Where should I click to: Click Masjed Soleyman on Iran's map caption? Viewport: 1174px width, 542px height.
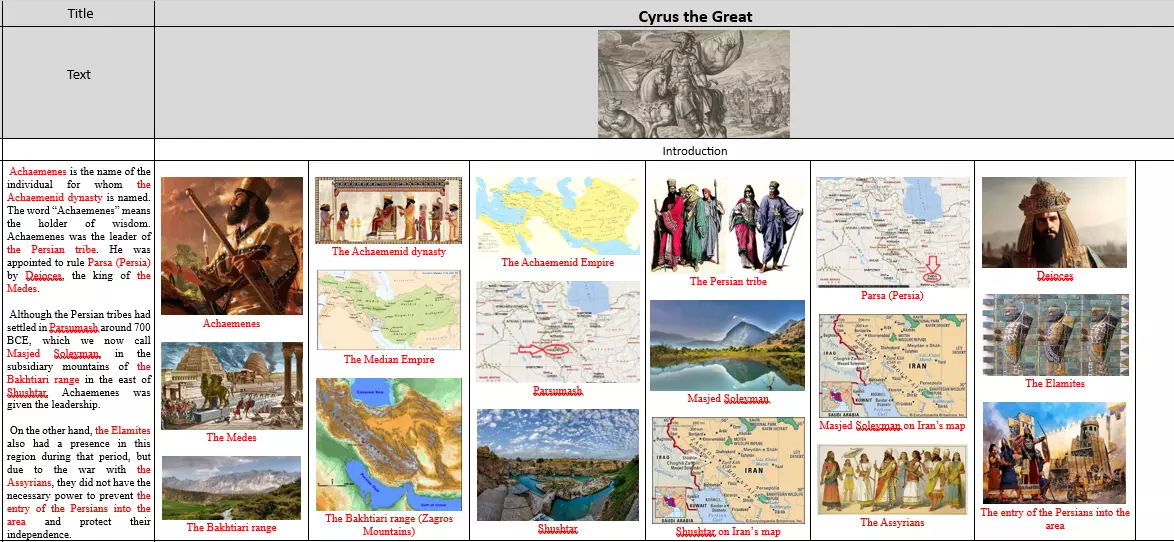pyautogui.click(x=892, y=425)
